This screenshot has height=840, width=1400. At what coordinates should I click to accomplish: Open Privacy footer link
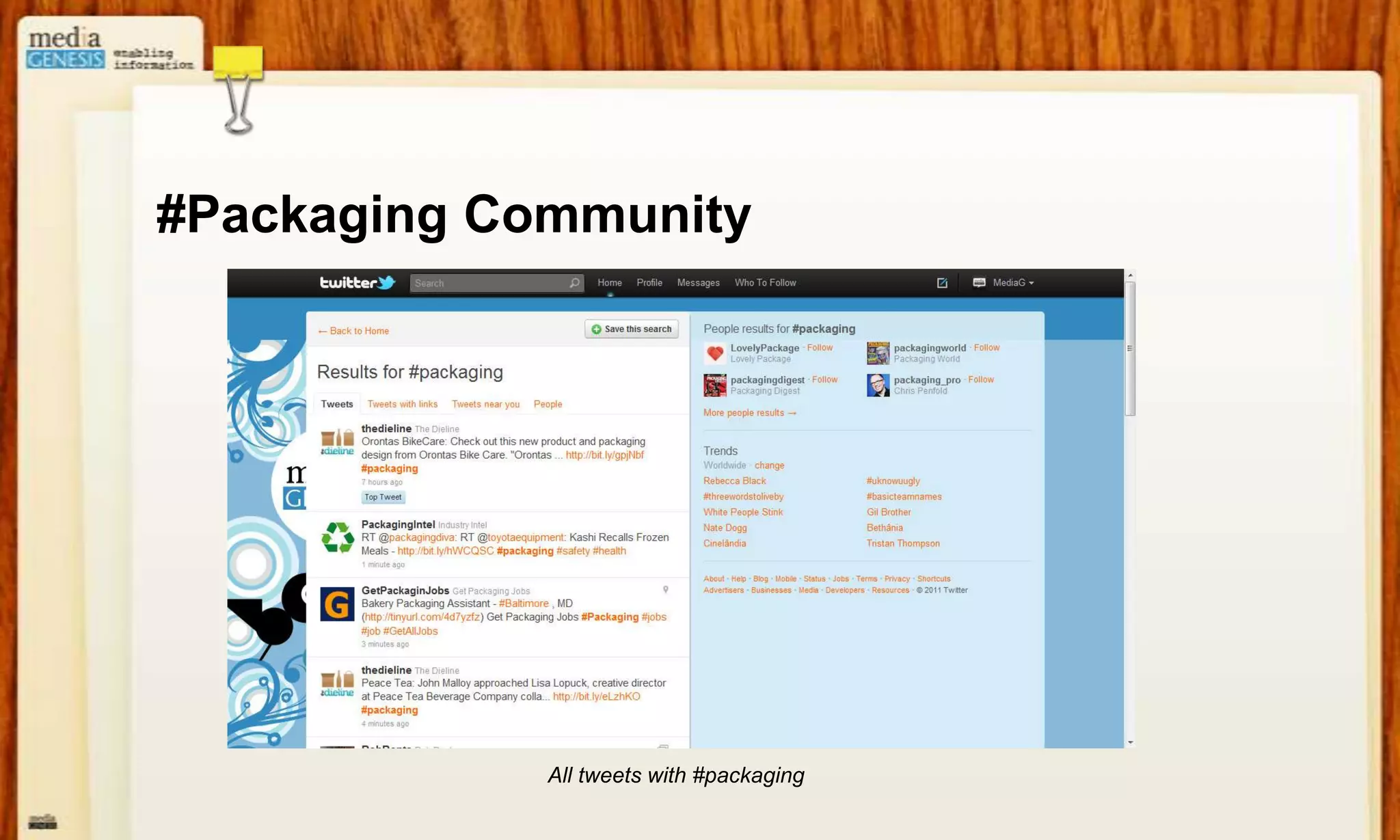click(x=897, y=579)
